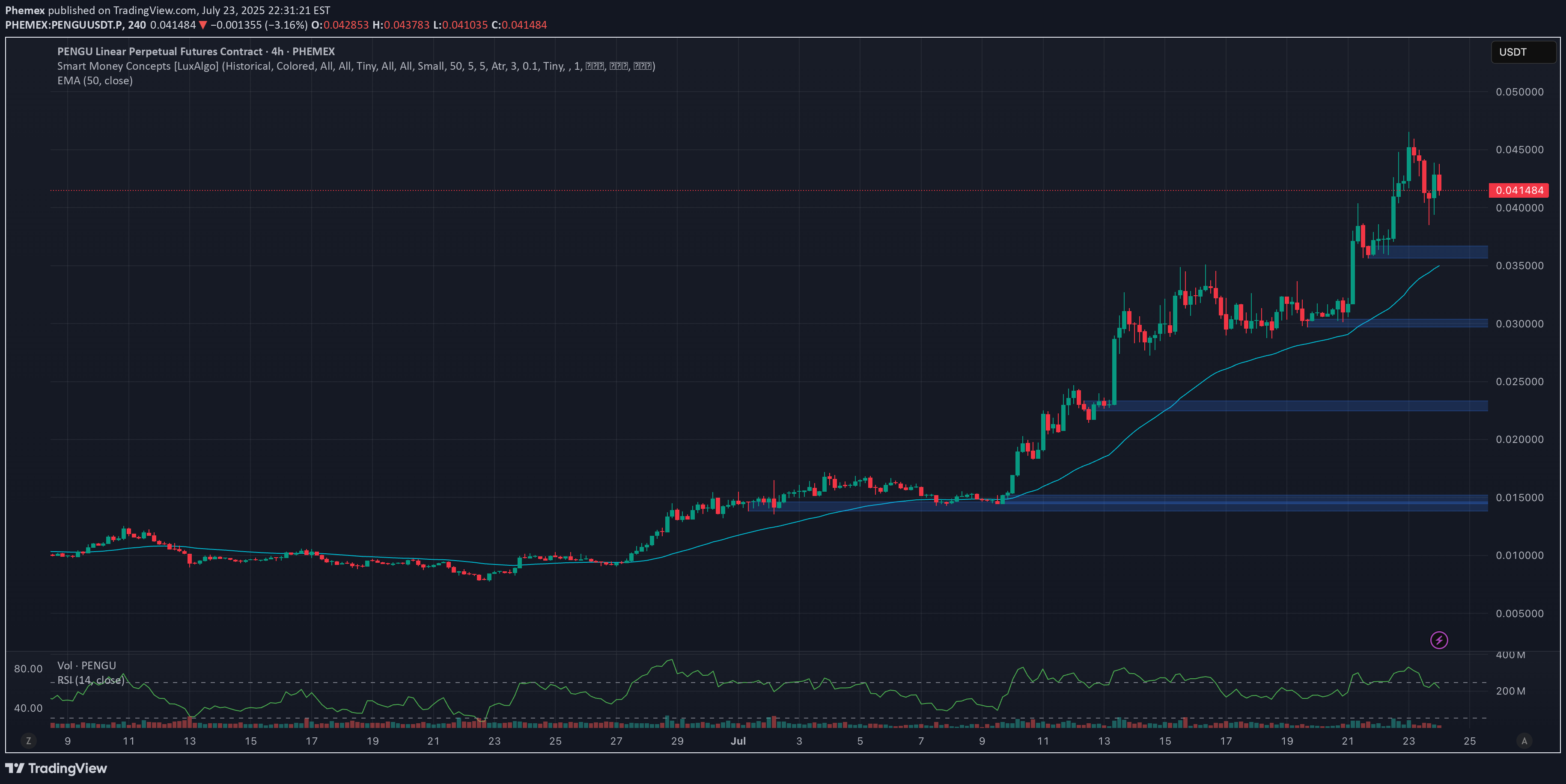The height and width of the screenshot is (784, 1566).
Task: Click the 0.040000 price axis label
Action: (x=1519, y=208)
